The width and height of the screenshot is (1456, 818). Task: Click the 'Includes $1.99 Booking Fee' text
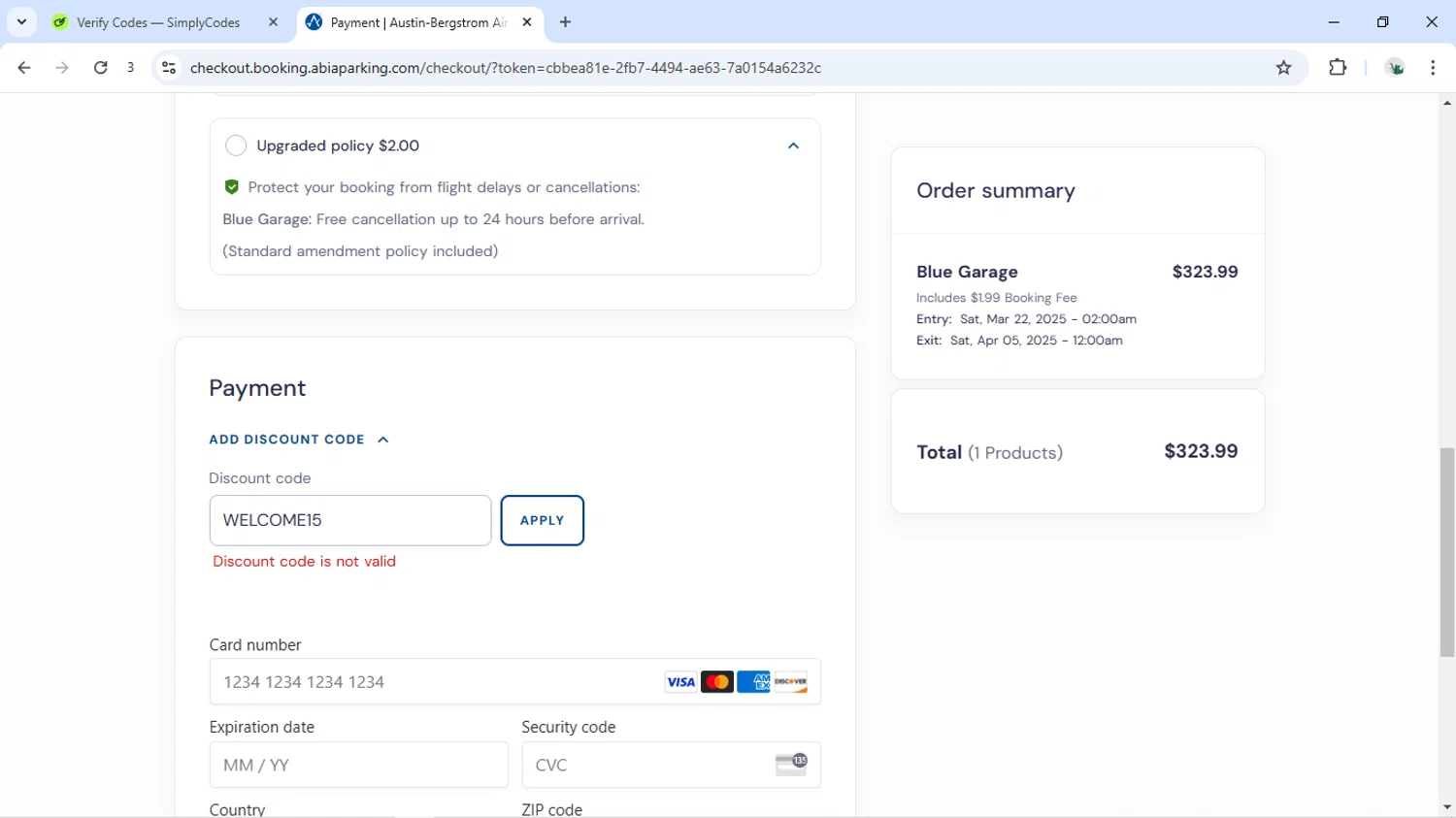pyautogui.click(x=997, y=298)
